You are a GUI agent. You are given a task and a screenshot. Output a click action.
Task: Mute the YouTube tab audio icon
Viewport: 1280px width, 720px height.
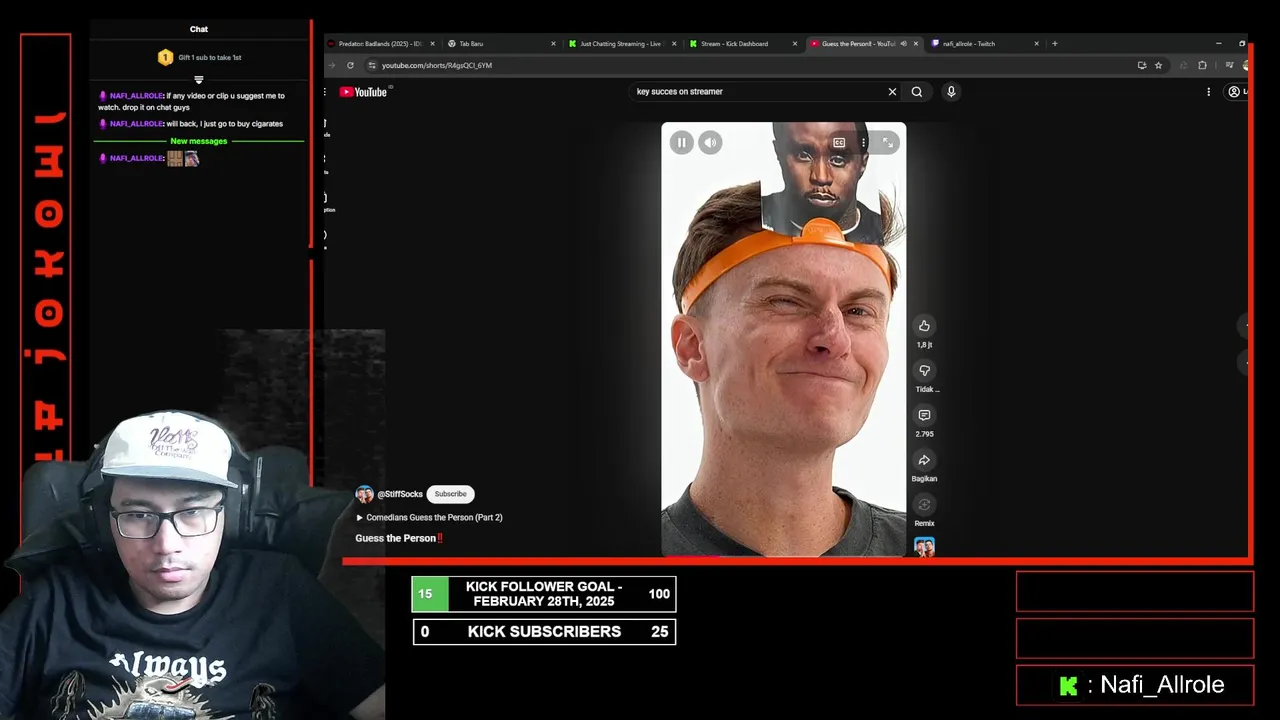click(x=903, y=44)
